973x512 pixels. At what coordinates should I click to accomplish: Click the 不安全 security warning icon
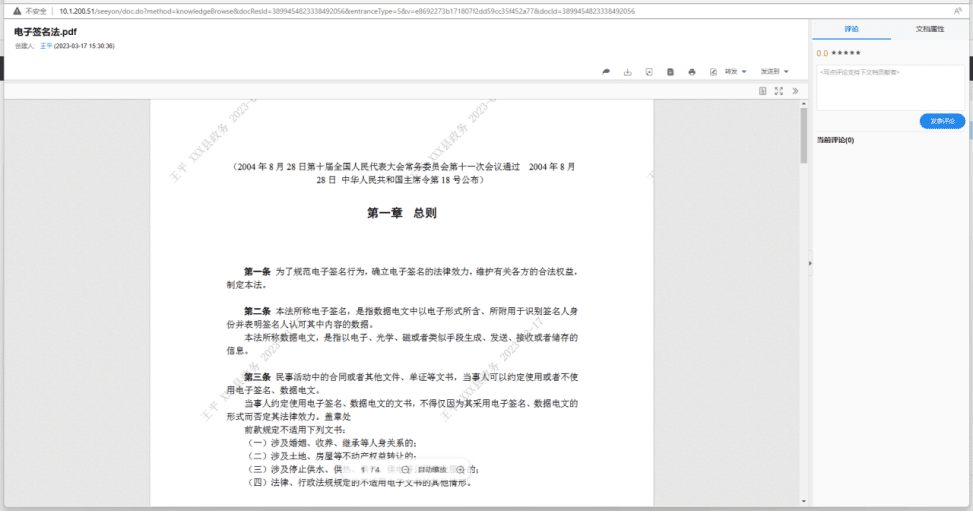[x=17, y=11]
